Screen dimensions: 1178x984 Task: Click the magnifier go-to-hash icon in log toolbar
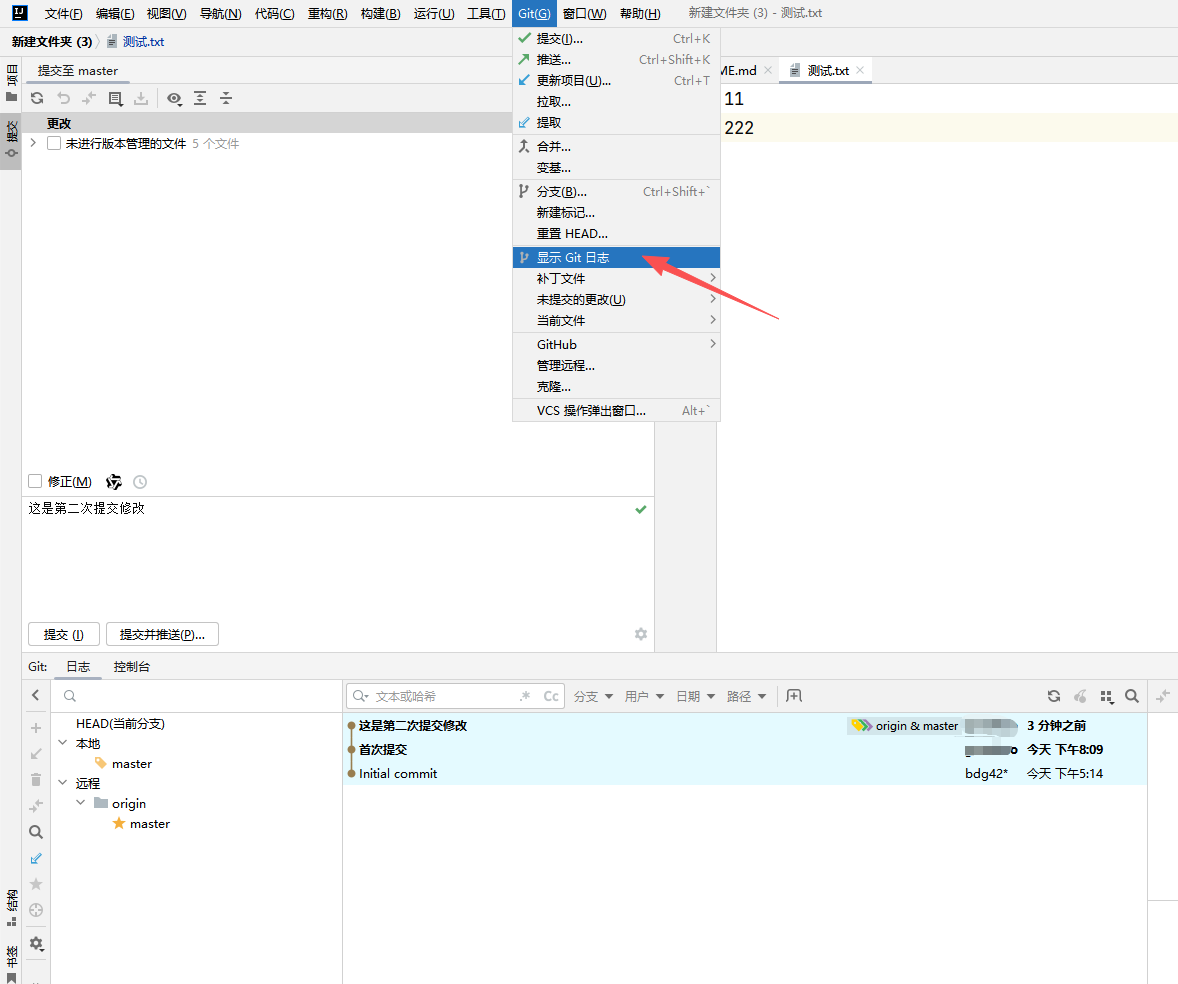coord(1131,696)
